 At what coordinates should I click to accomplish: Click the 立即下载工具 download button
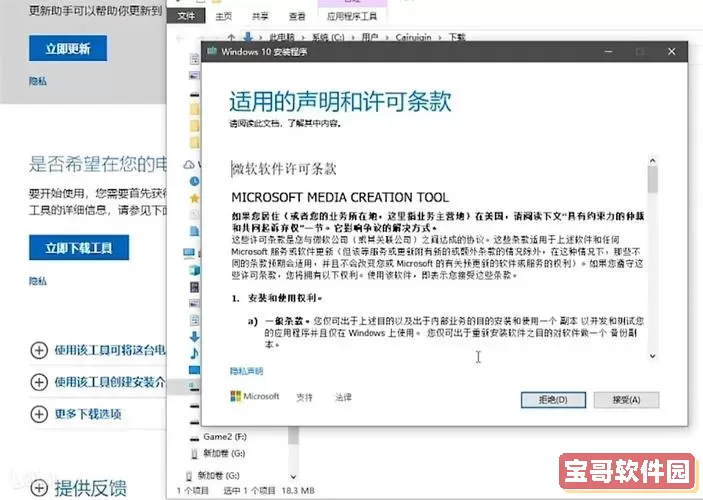79,248
